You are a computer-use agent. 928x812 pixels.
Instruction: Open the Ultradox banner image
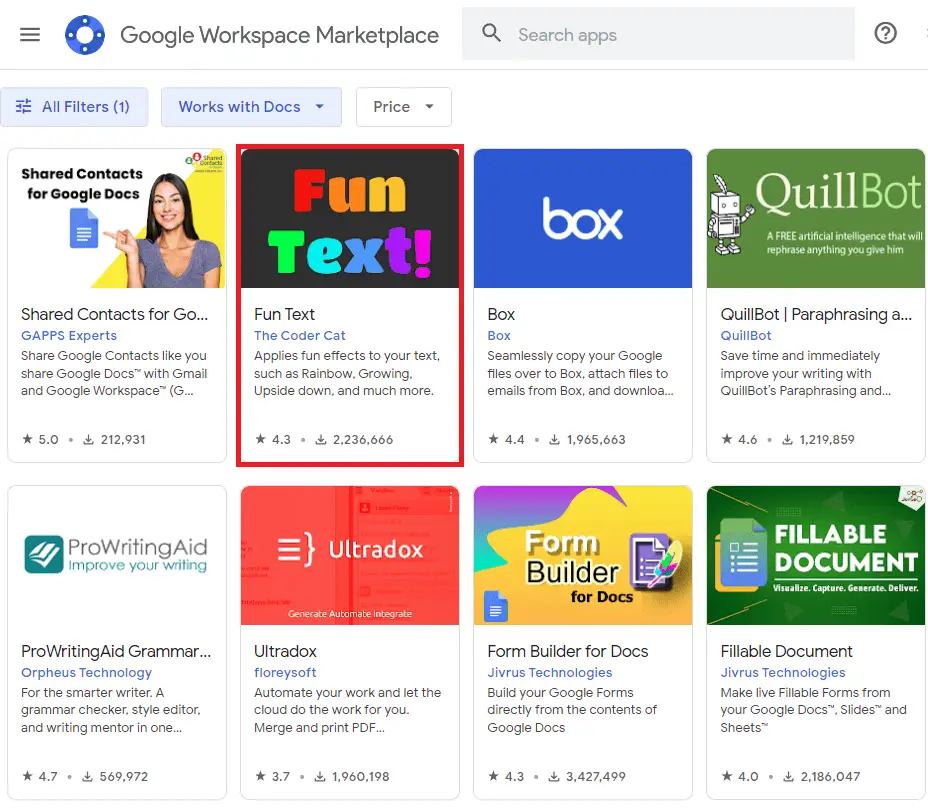(x=350, y=555)
